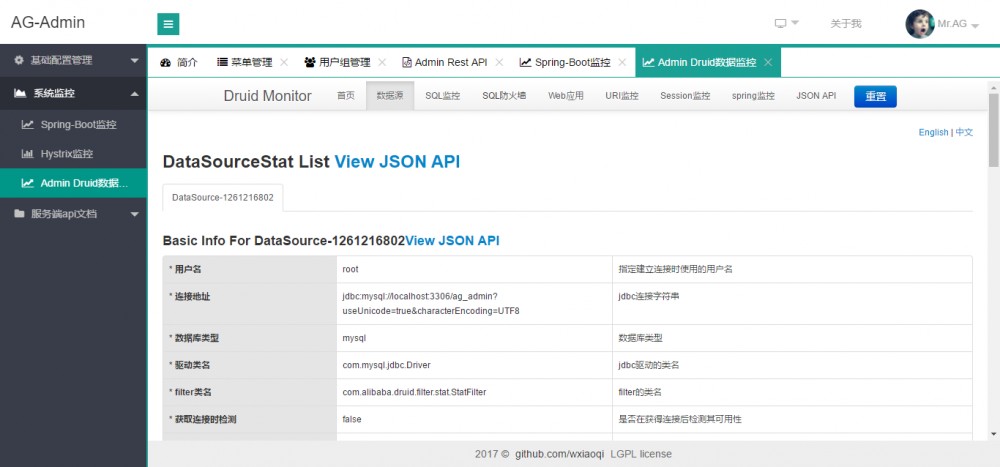Open Basic Info View JSON API link
The height and width of the screenshot is (467, 1000).
coord(452,241)
